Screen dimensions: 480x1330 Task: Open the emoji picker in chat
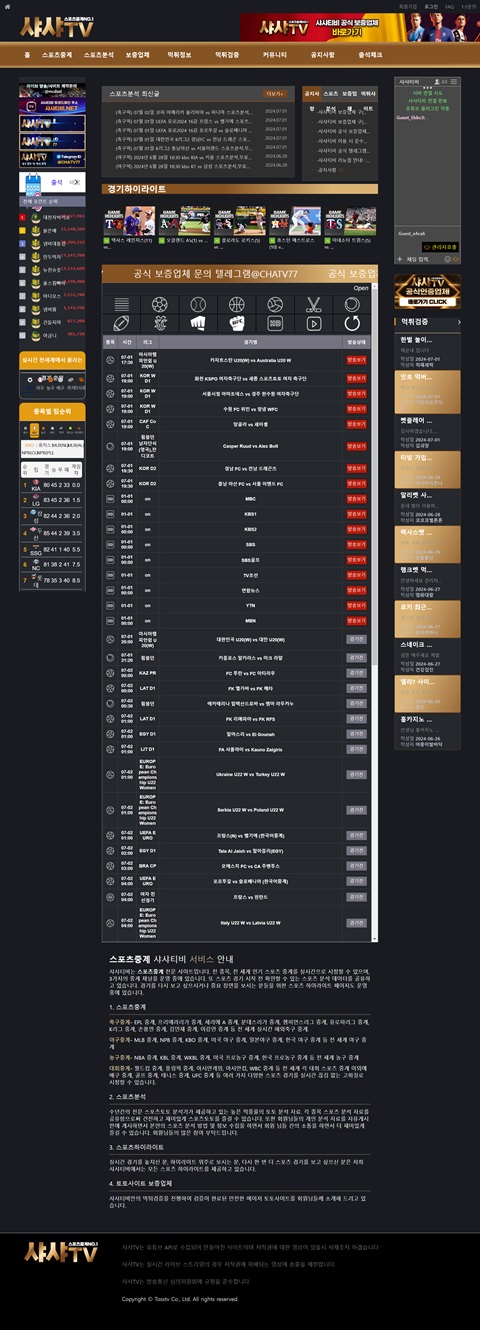tap(447, 259)
